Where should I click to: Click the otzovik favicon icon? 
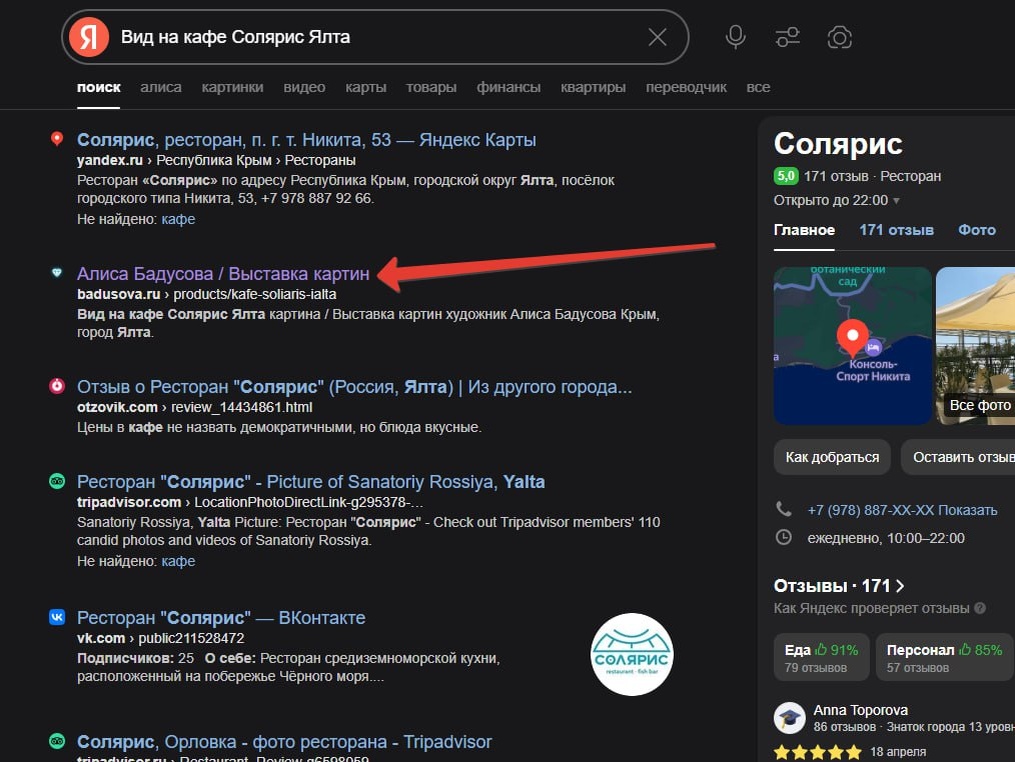(57, 386)
